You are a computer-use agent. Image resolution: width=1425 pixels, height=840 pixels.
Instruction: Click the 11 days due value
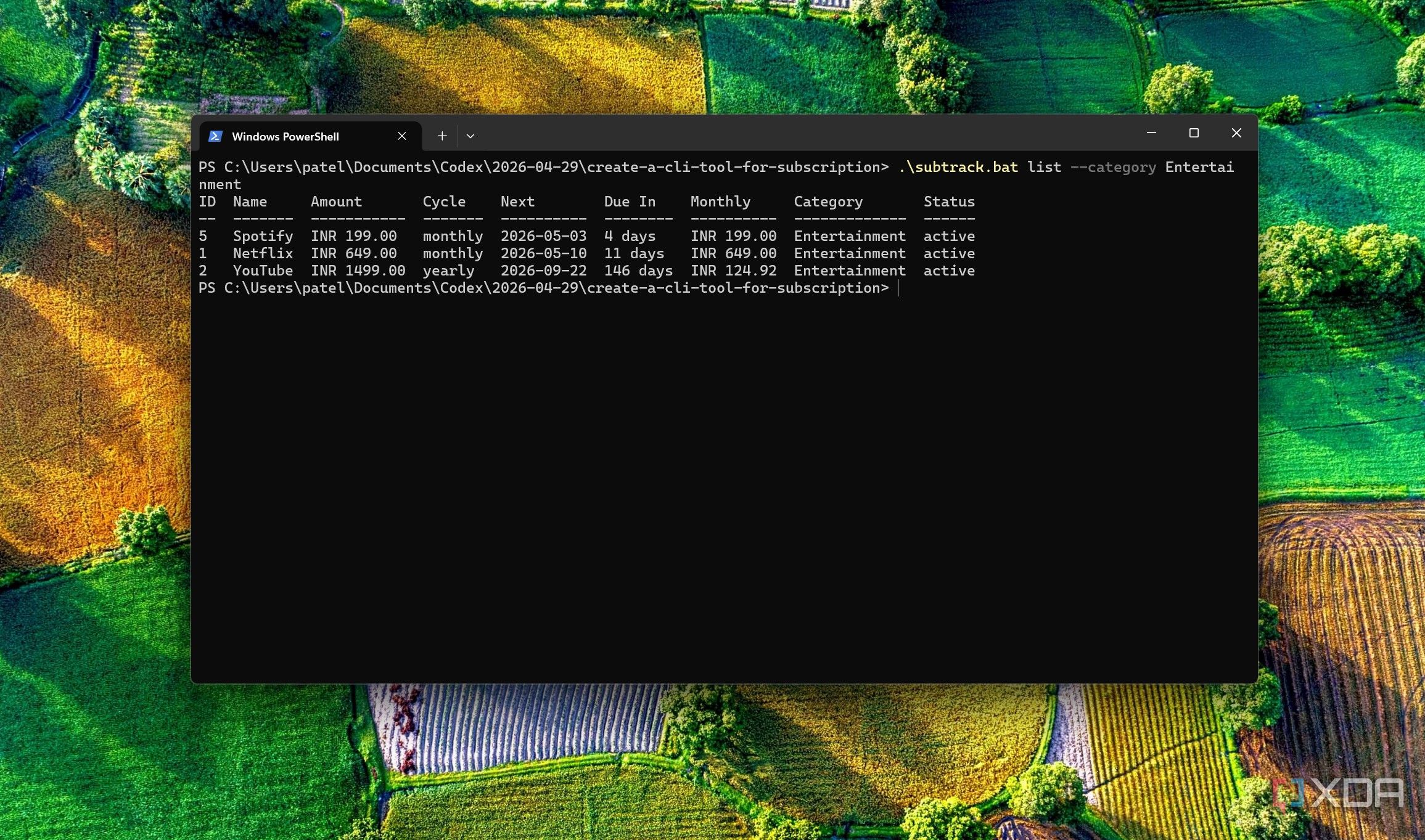tap(634, 253)
